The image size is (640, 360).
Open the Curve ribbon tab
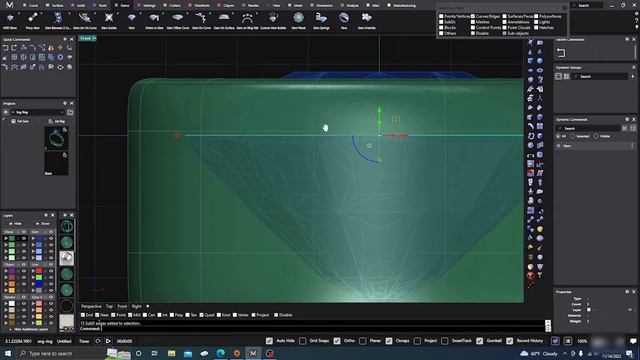pyautogui.click(x=31, y=5)
